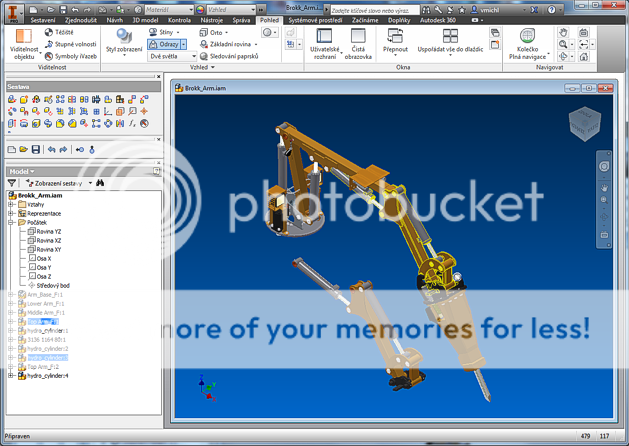Click Open folder icon in quick access toolbar

click(x=51, y=10)
